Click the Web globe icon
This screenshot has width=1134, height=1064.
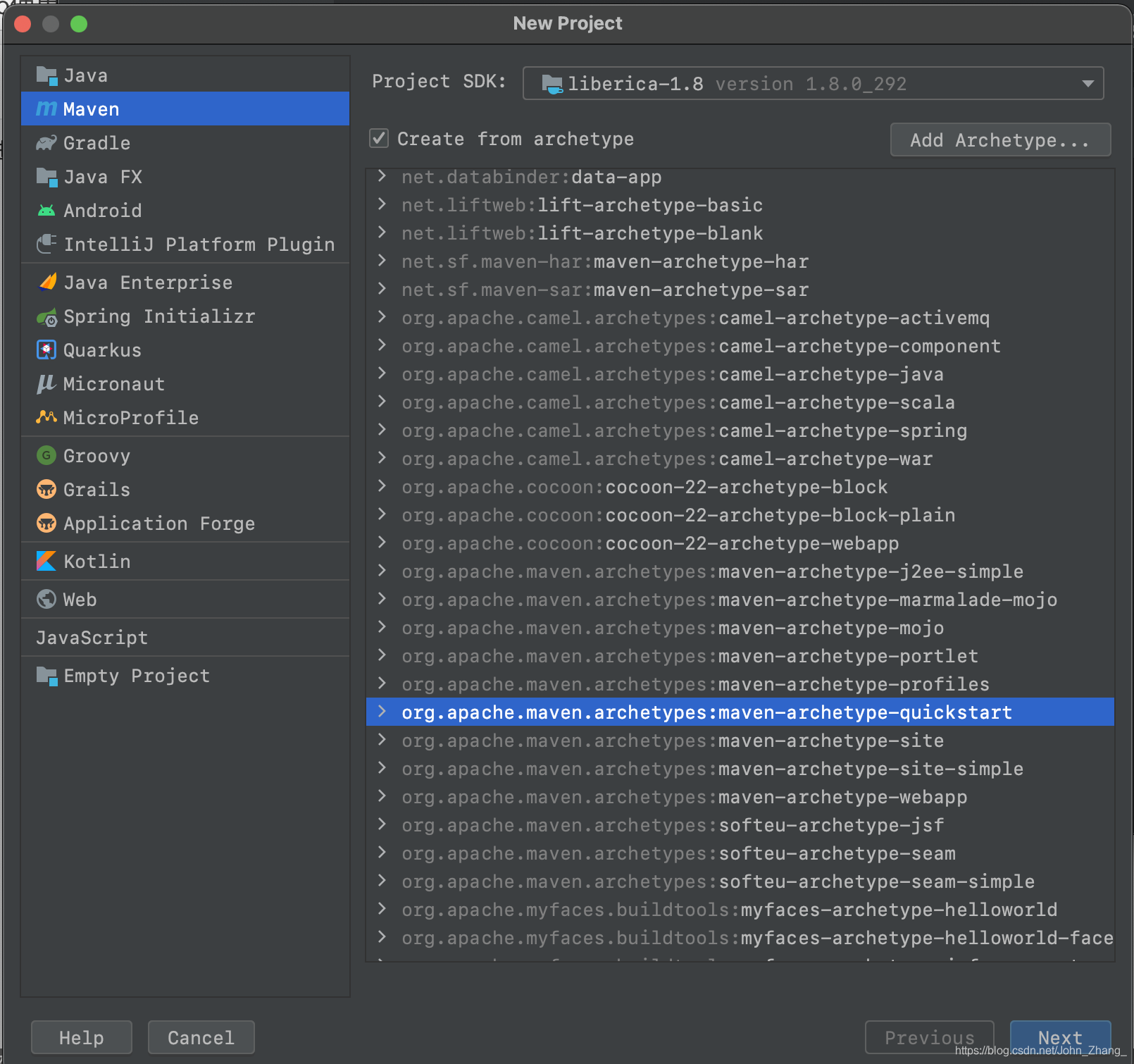(46, 600)
